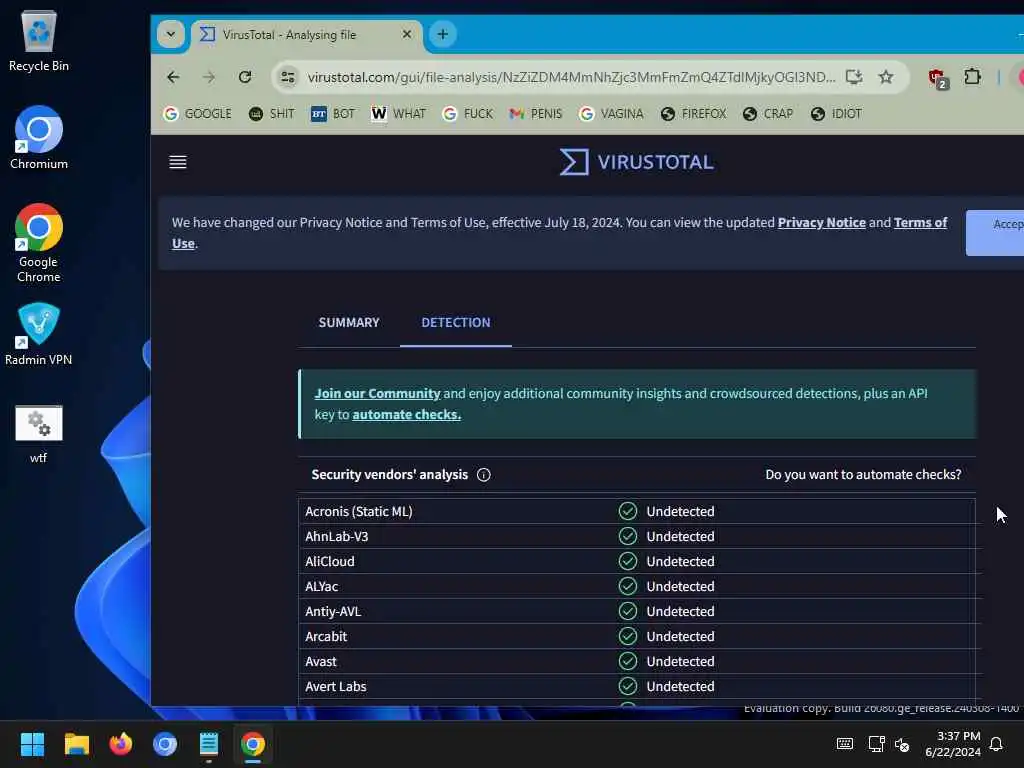The image size is (1024, 768).
Task: Click the Accept button on privacy banner
Action: [x=995, y=233]
